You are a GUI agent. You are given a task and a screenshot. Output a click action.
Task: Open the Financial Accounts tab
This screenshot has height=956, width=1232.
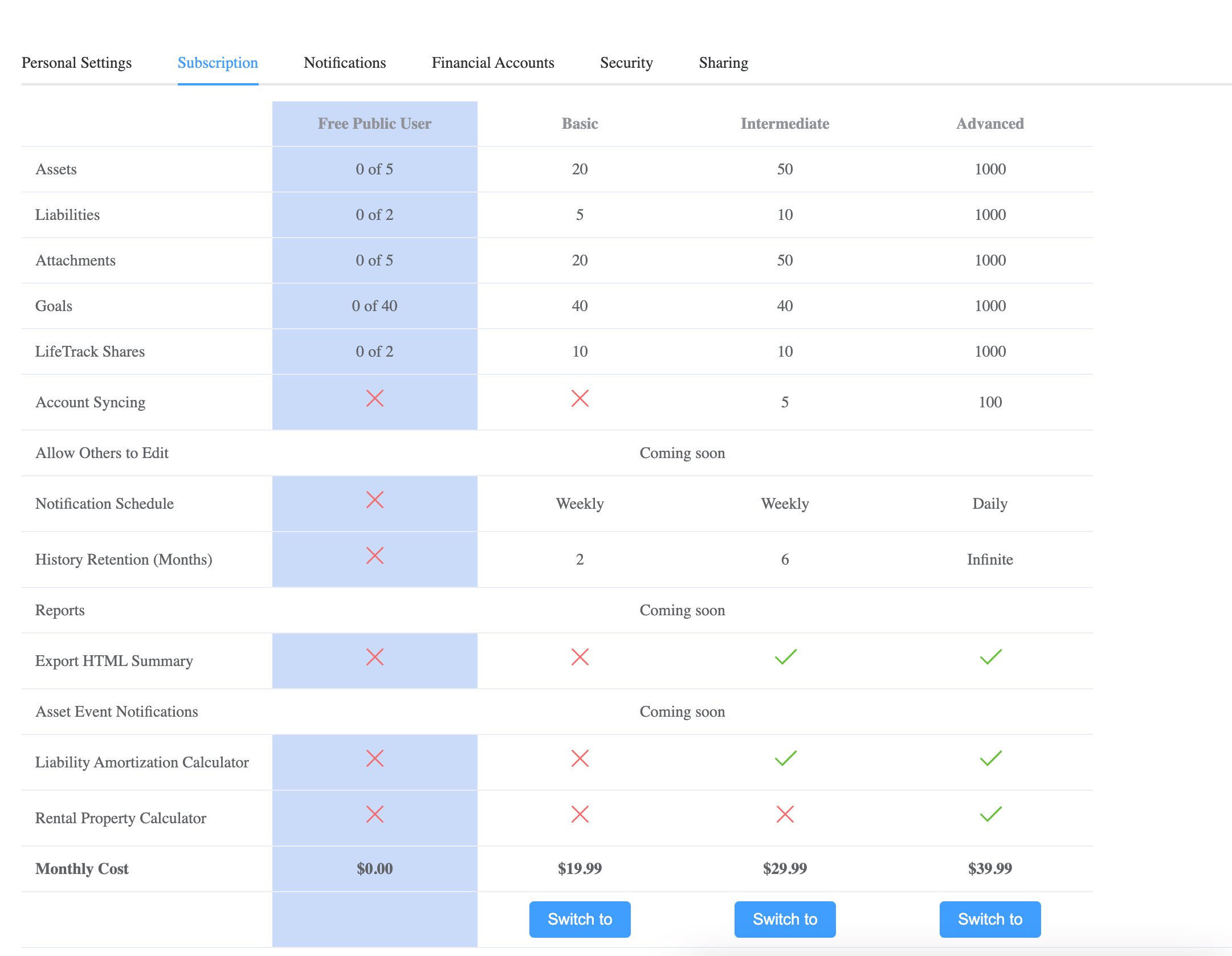(493, 63)
